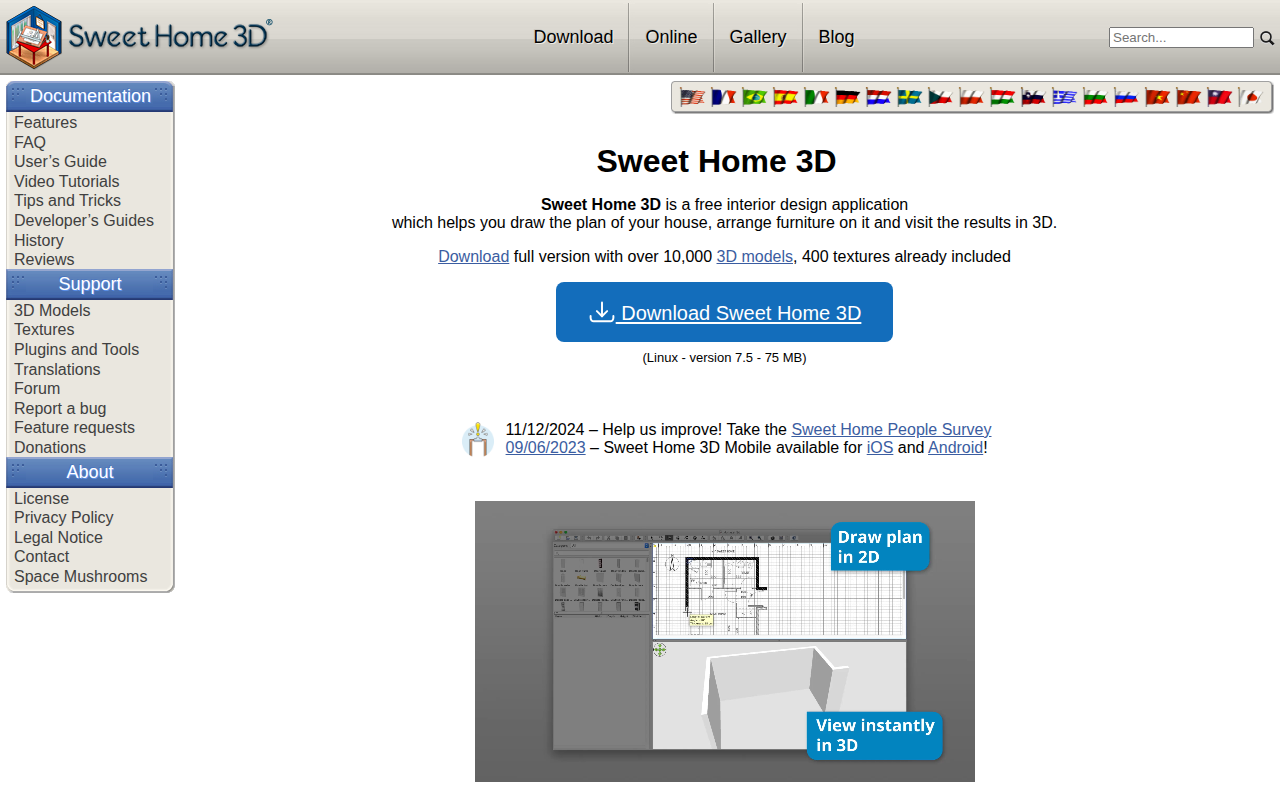This screenshot has height=800, width=1280.
Task: Open the FAQ link in the sidebar
Action: point(30,143)
